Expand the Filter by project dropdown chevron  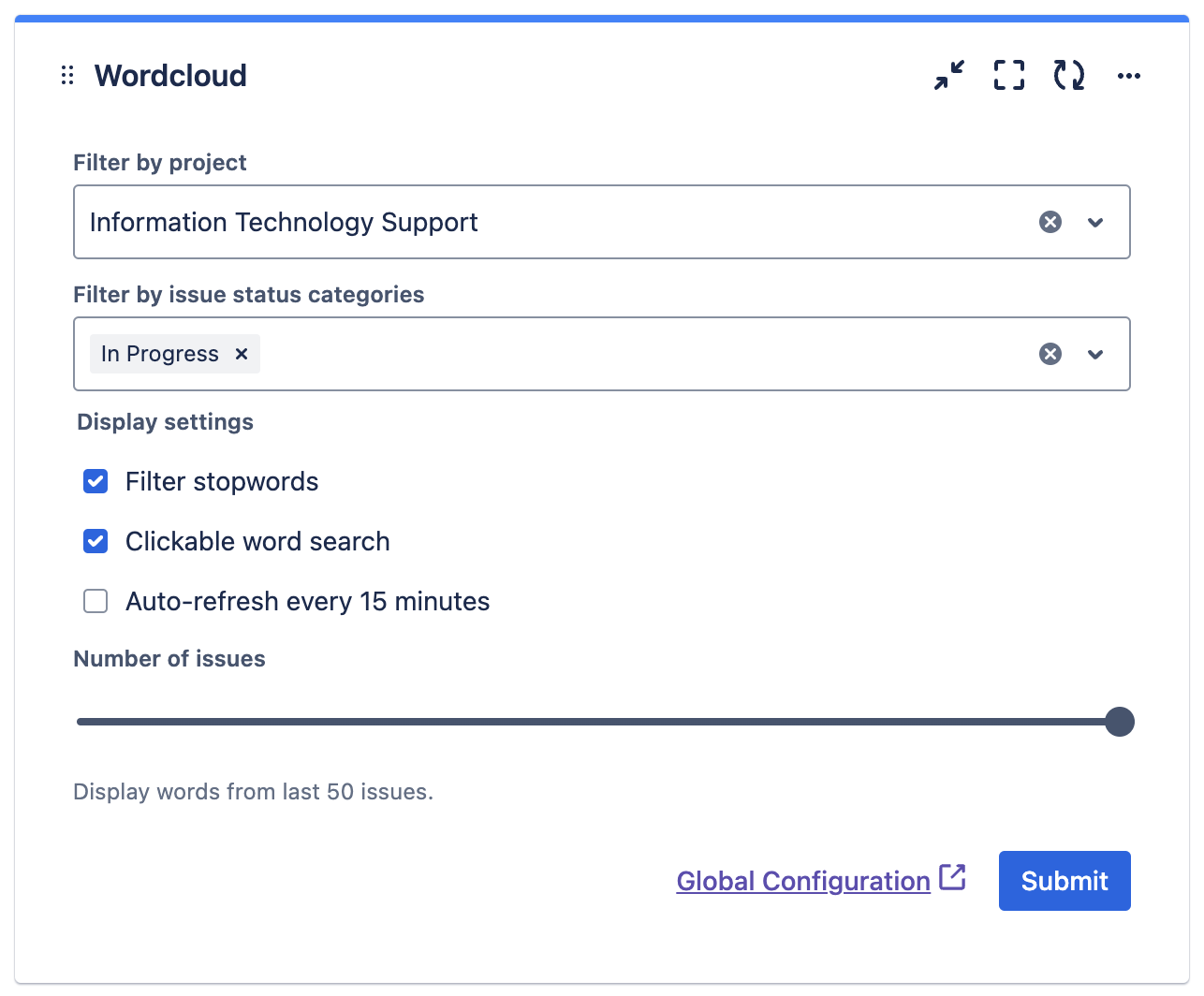(x=1095, y=222)
